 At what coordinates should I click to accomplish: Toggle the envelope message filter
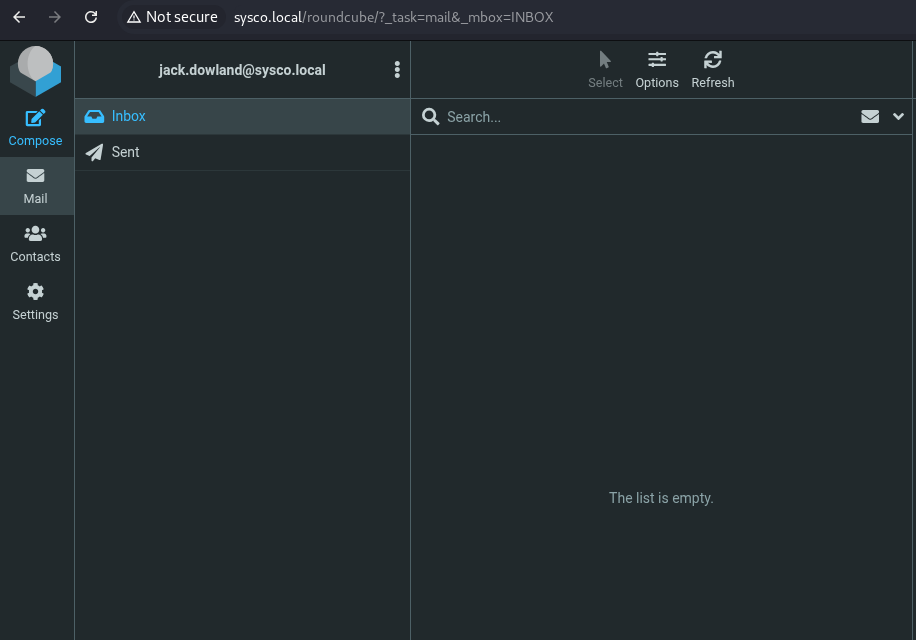[870, 117]
